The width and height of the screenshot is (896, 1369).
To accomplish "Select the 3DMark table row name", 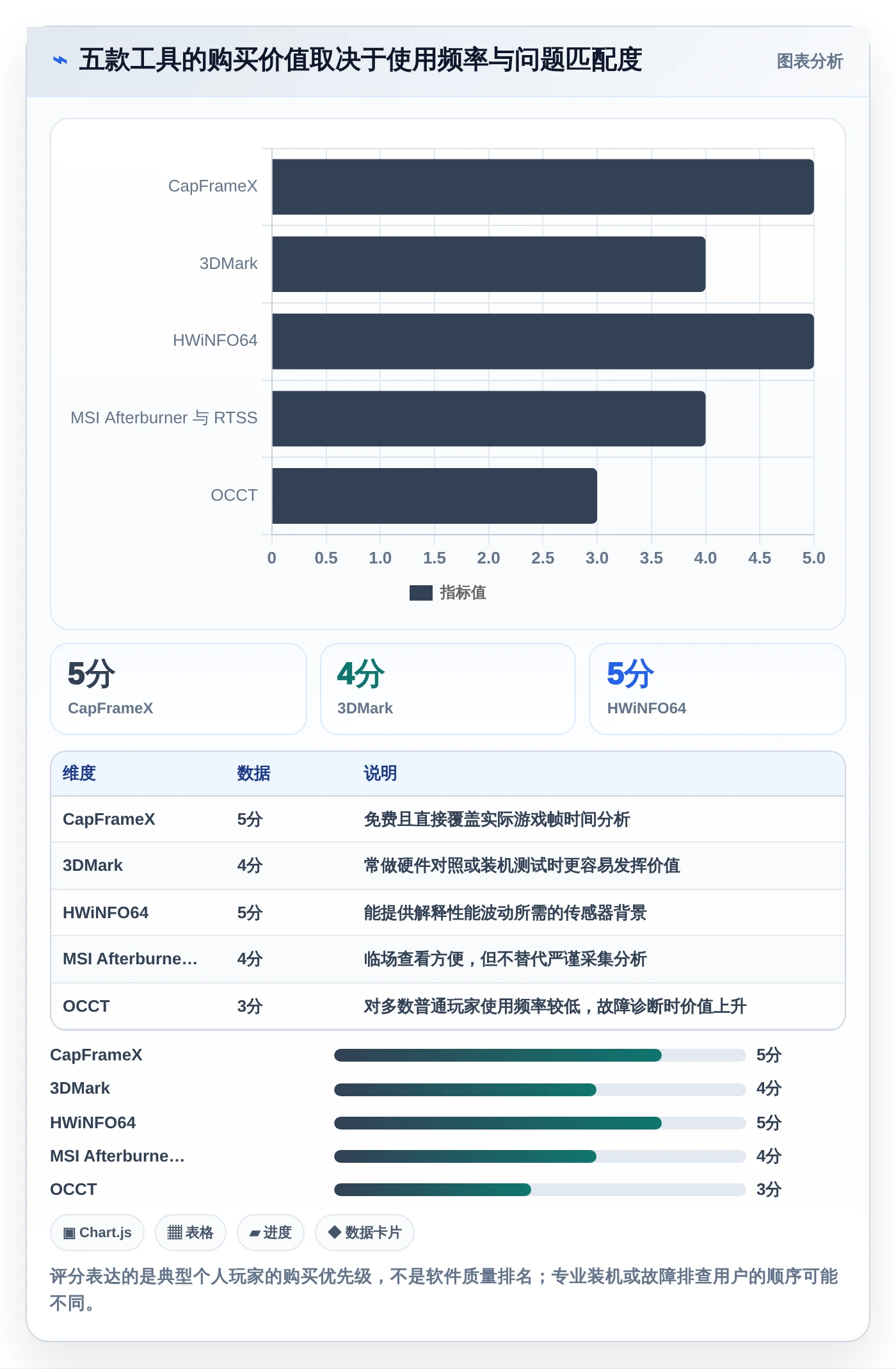I will 93,866.
